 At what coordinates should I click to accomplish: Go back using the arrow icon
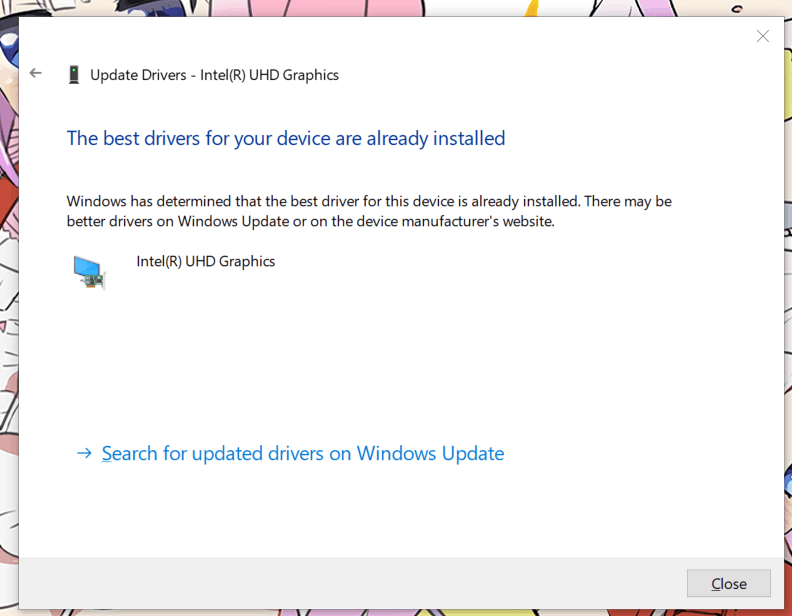pos(35,73)
